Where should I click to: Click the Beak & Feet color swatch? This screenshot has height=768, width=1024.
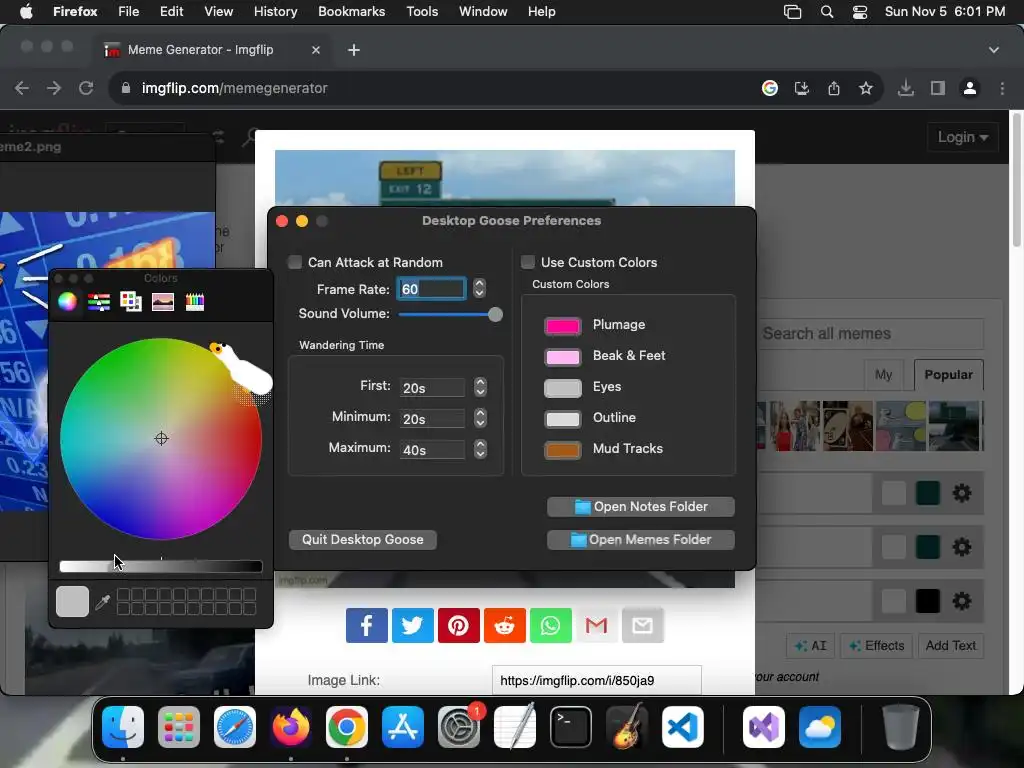coord(562,357)
